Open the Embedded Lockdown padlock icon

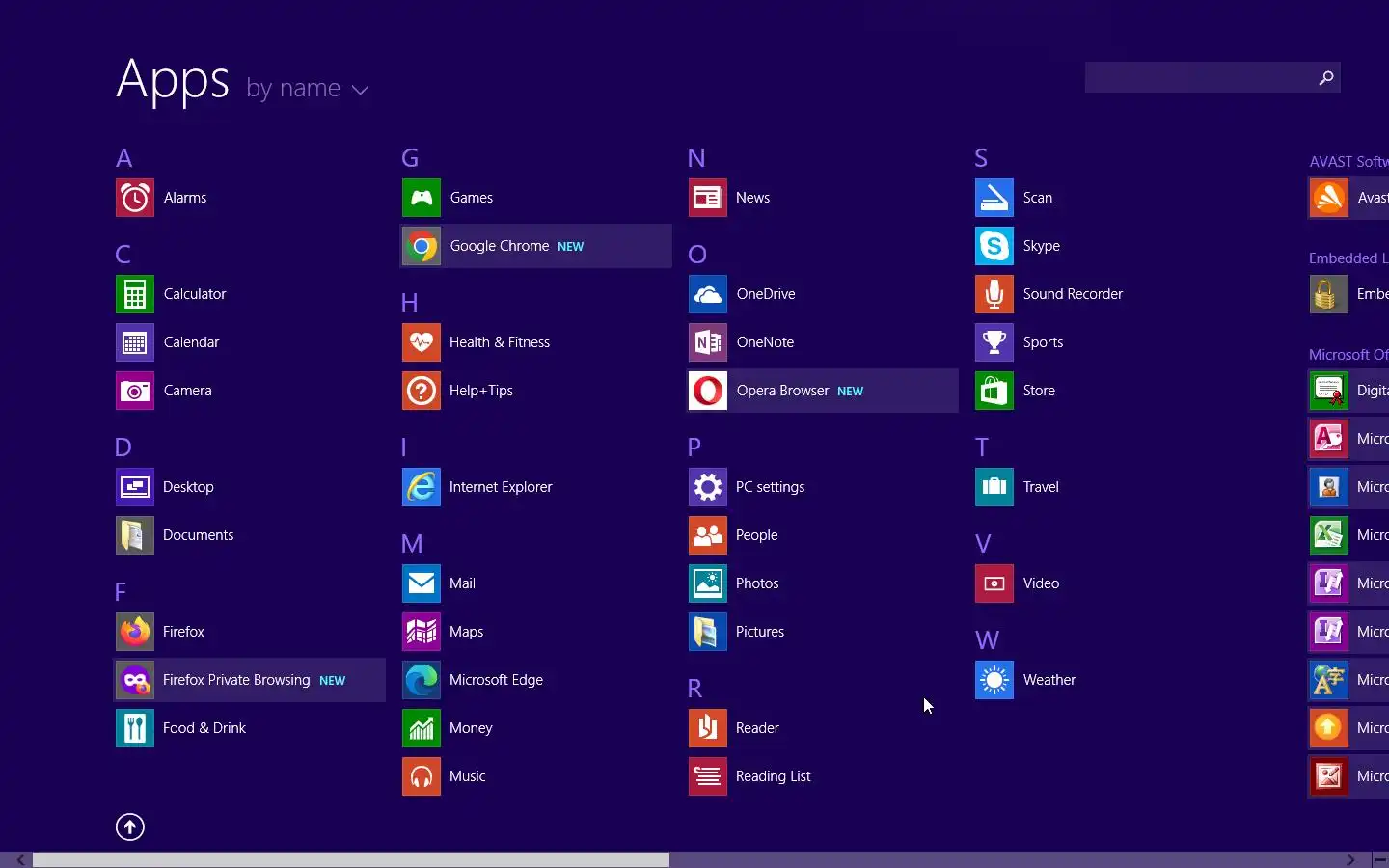(x=1329, y=294)
